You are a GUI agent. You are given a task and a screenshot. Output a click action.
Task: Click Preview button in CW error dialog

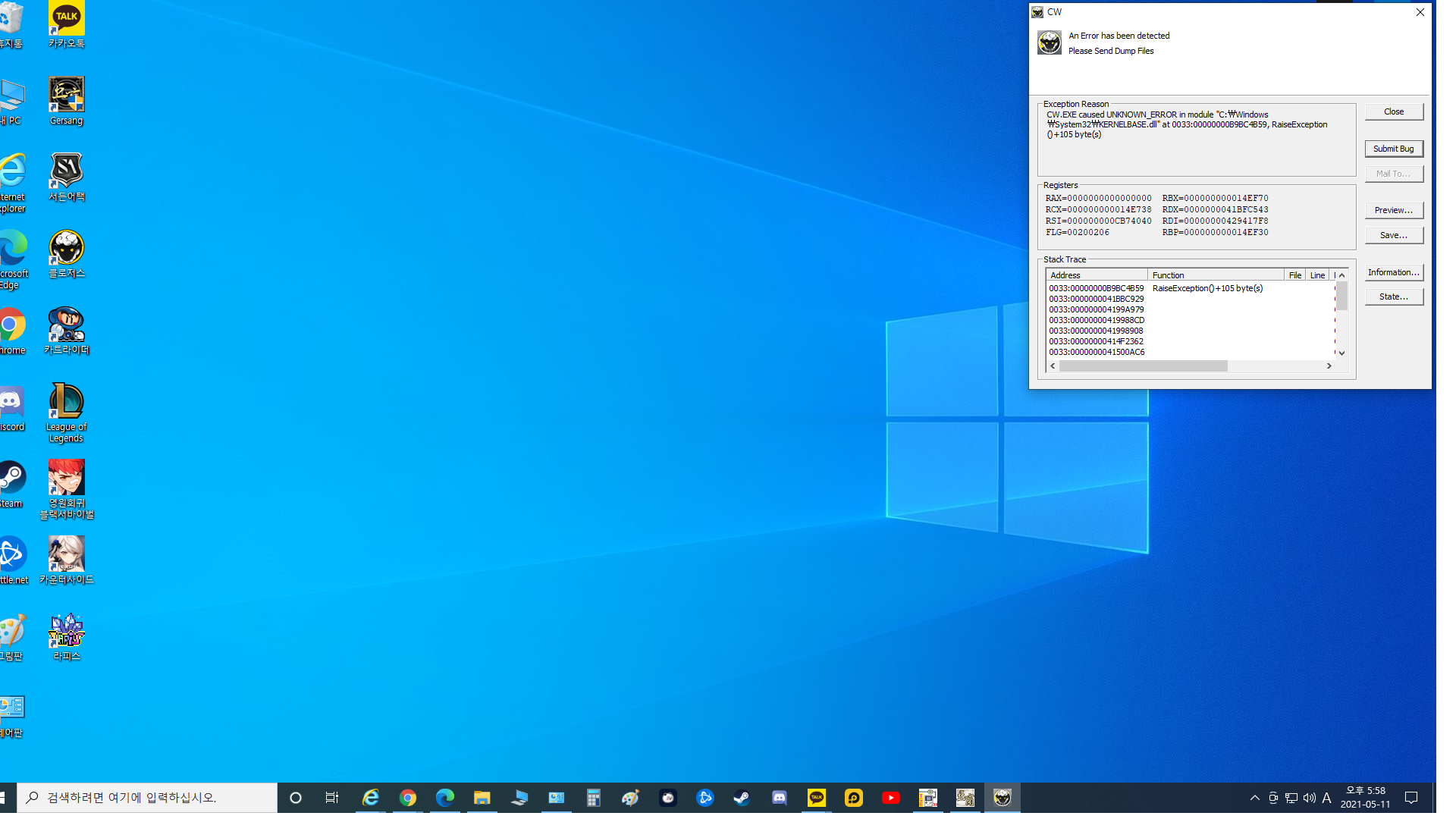click(1393, 210)
